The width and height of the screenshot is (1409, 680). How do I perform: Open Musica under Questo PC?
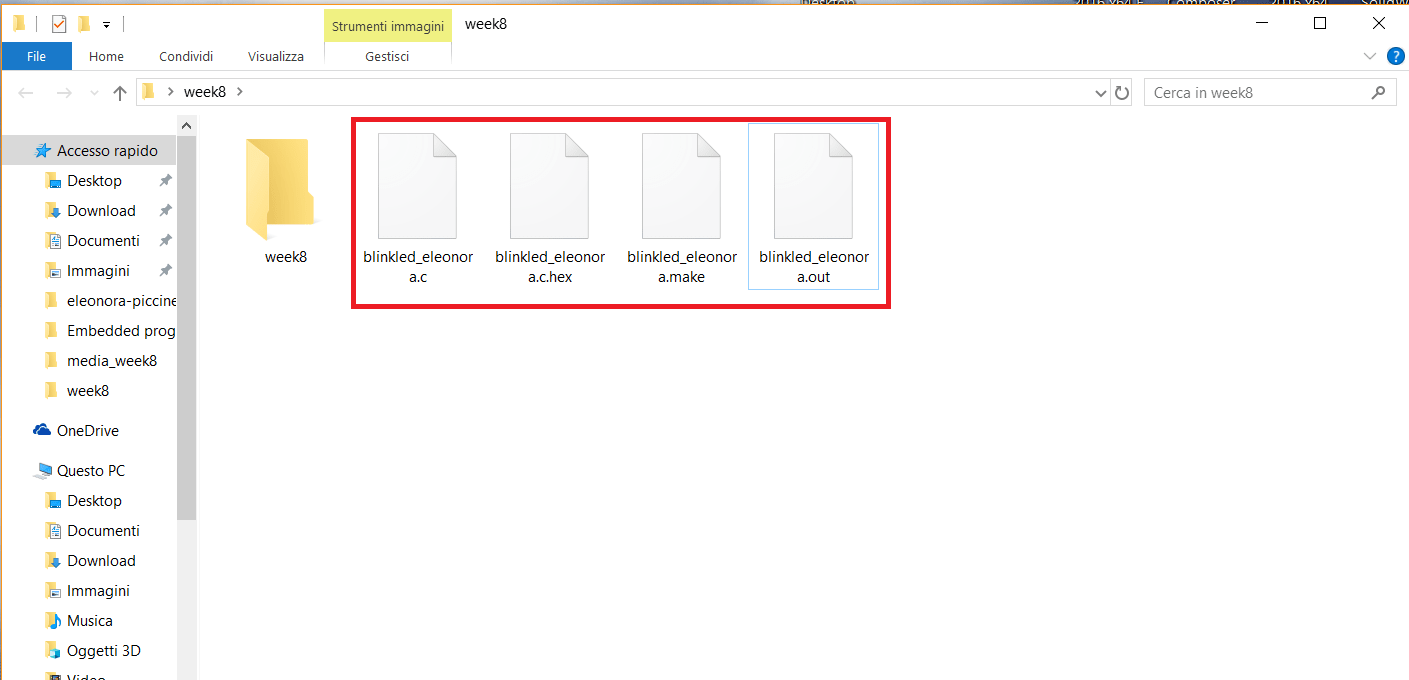click(89, 621)
